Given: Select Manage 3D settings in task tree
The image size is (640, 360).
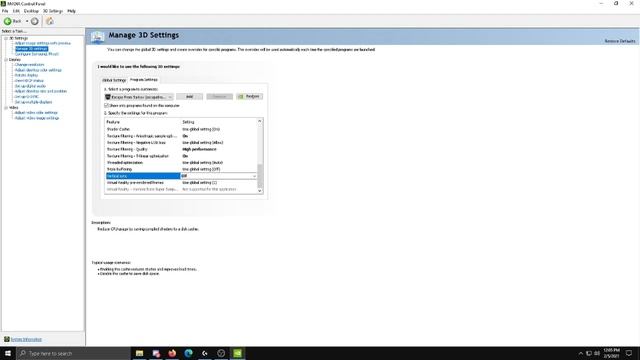Looking at the screenshot, I should 31,49.
